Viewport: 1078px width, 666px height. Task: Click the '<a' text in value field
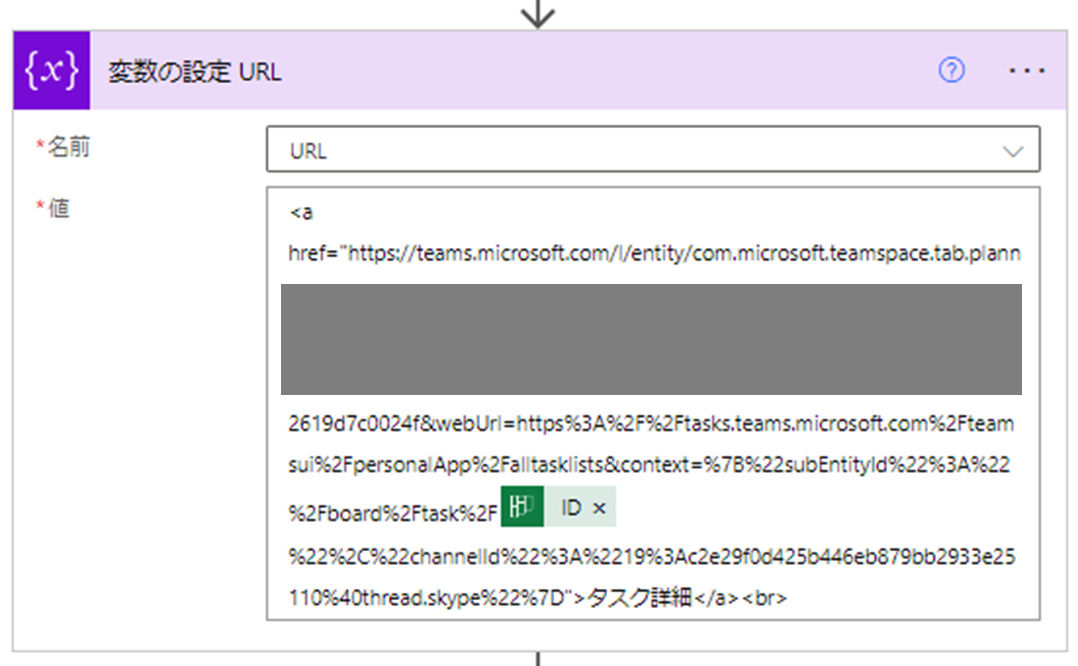[301, 213]
